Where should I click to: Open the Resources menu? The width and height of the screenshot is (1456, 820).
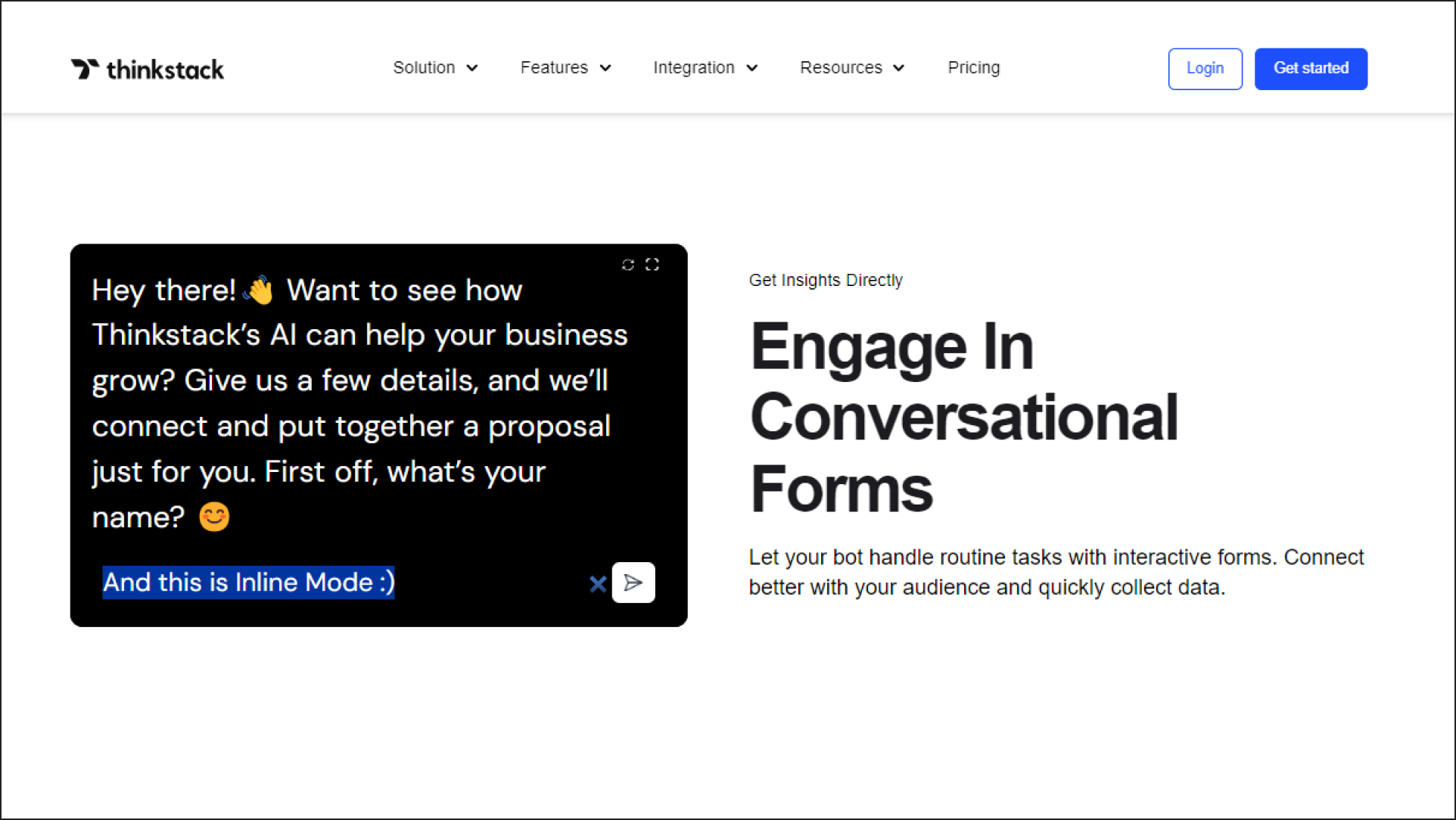(852, 68)
